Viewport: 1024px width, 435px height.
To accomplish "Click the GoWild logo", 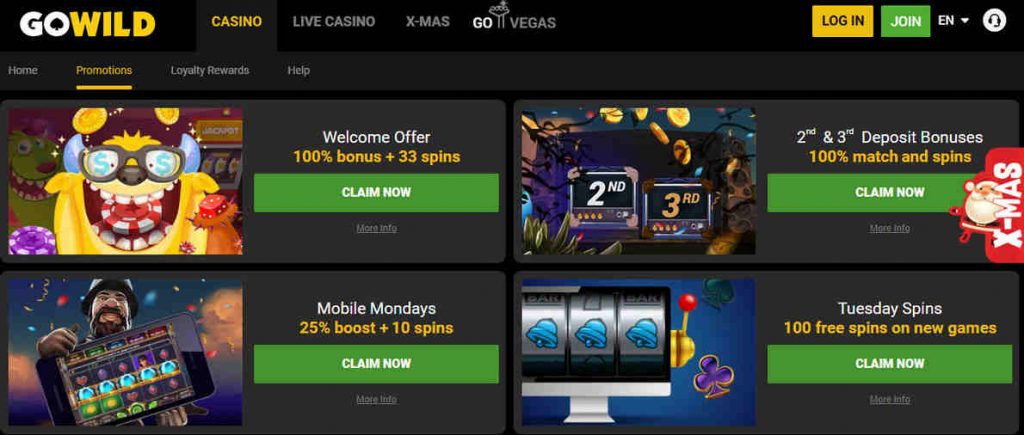I will [x=88, y=24].
